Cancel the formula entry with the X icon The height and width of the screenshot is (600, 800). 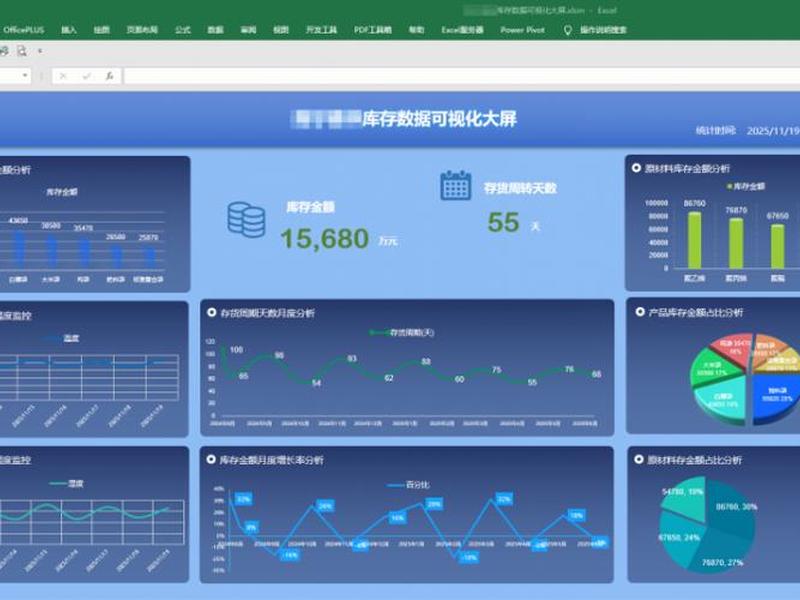point(63,76)
